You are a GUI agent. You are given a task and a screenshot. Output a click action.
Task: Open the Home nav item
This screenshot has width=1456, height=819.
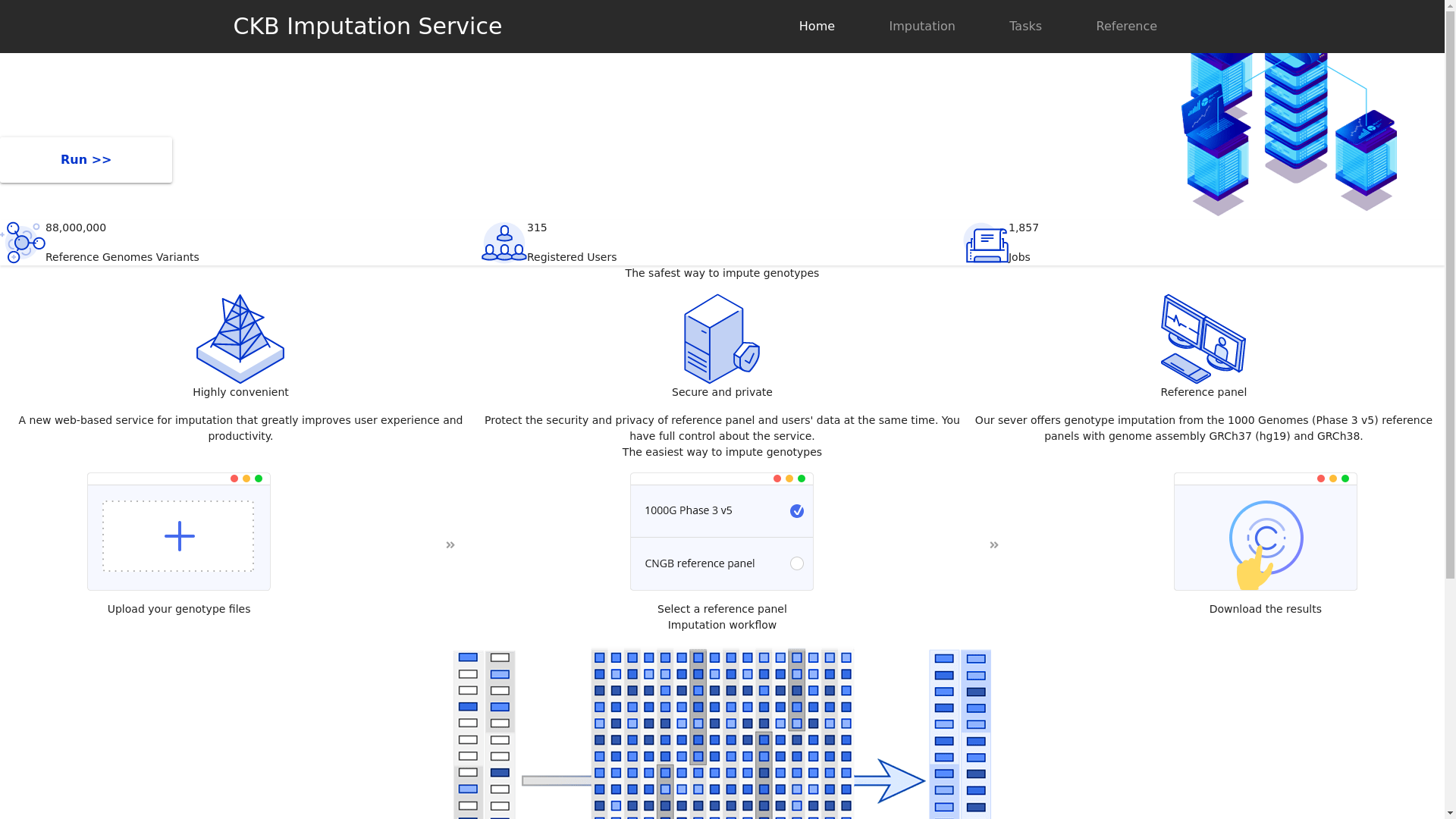click(x=817, y=27)
